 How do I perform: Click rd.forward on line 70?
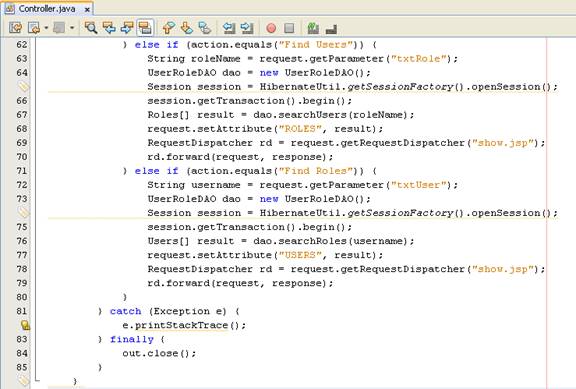pos(180,157)
